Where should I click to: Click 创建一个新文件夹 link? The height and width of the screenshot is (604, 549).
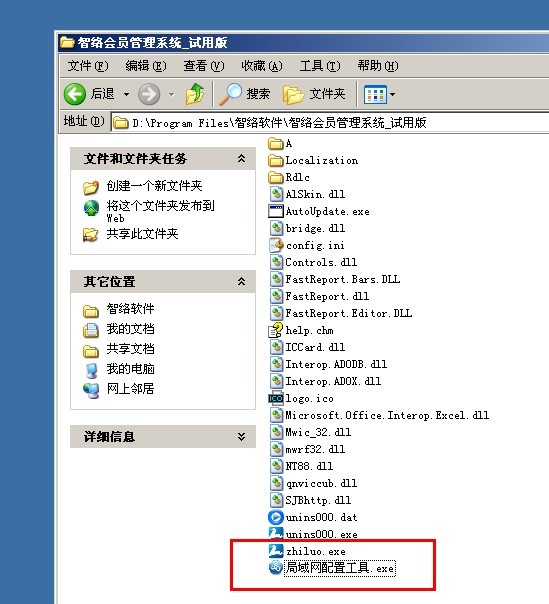154,186
